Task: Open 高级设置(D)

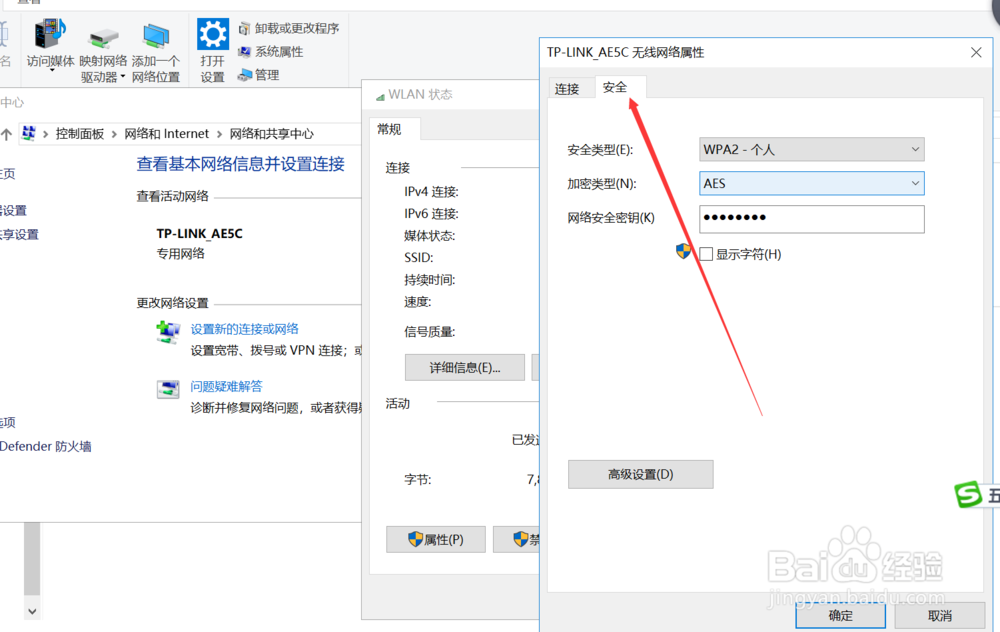Action: point(640,474)
